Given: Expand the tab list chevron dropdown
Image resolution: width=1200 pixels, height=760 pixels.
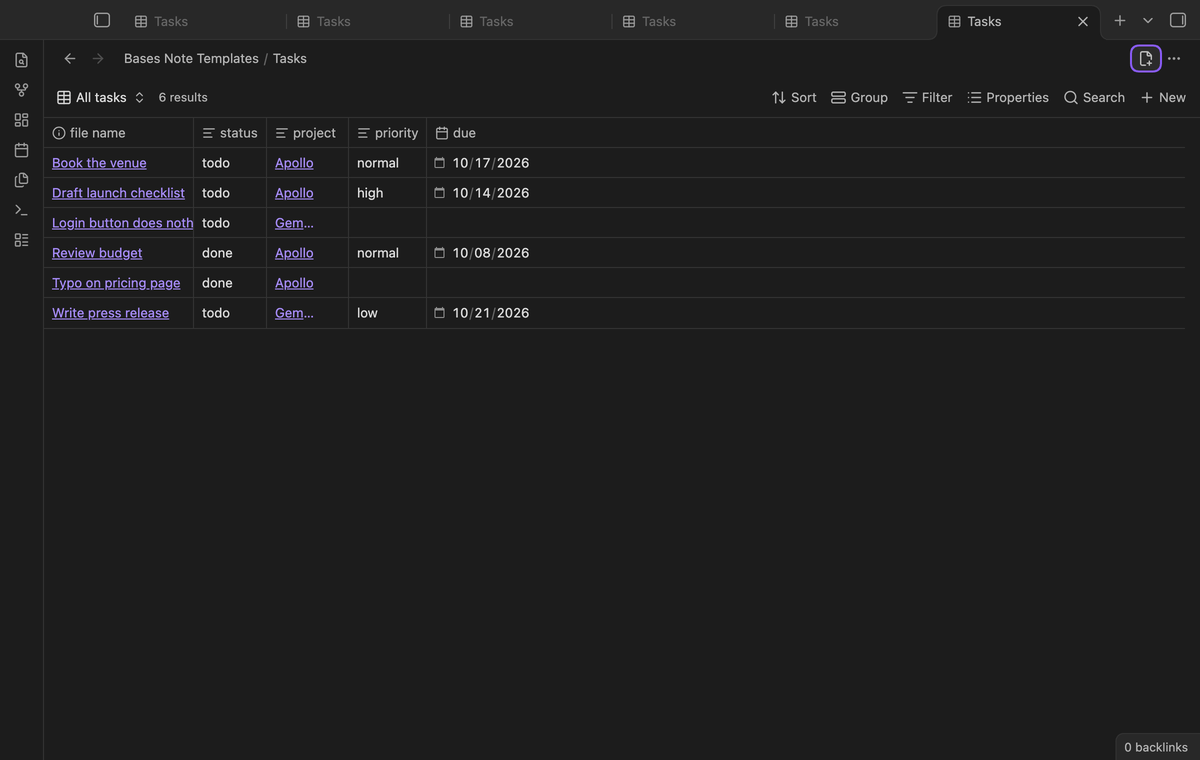Looking at the screenshot, I should coord(1148,20).
